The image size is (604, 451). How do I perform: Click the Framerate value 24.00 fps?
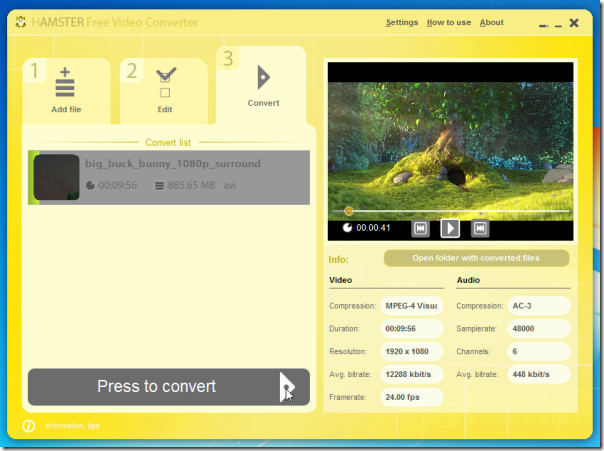pyautogui.click(x=411, y=397)
